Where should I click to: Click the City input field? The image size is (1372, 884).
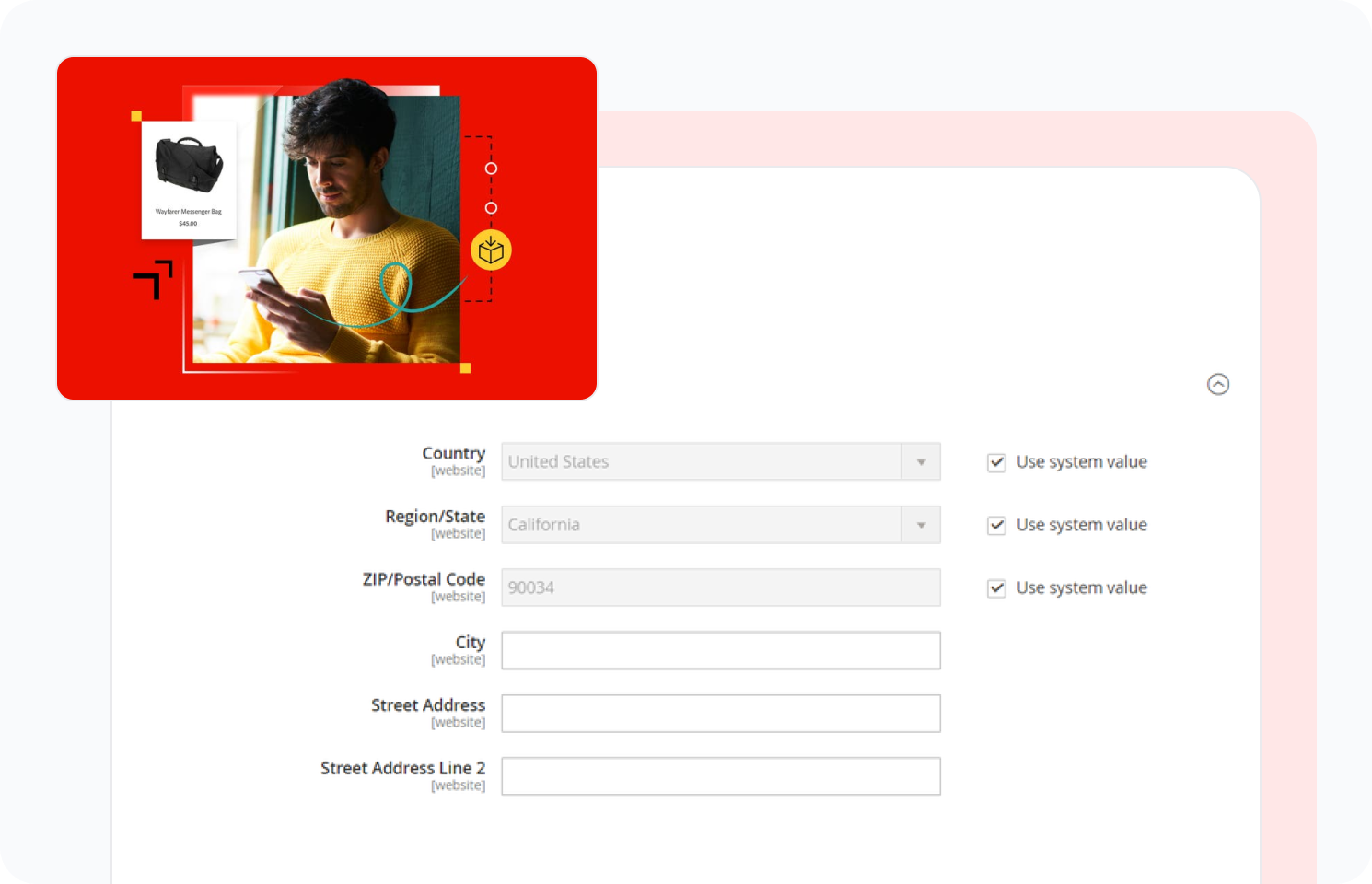721,650
